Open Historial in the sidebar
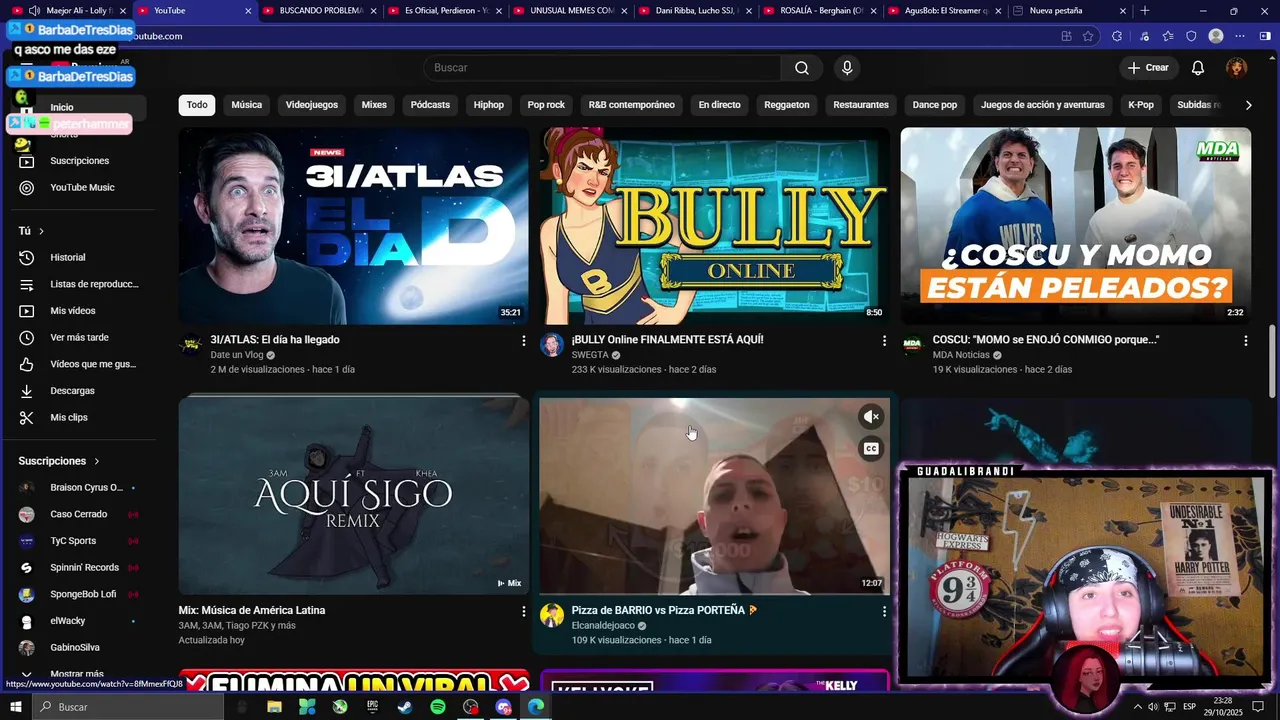Screen dimensions: 1280x720 coord(80,258)
